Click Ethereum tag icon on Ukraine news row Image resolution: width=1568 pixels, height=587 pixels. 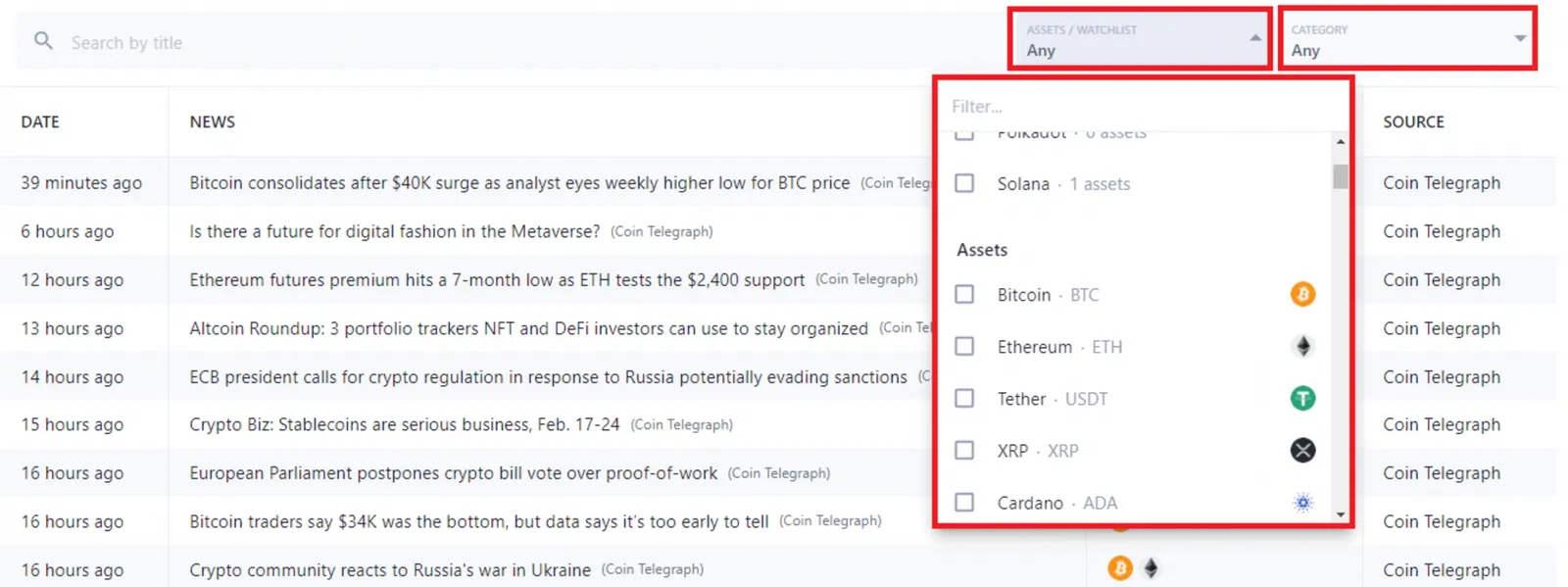tap(1151, 567)
